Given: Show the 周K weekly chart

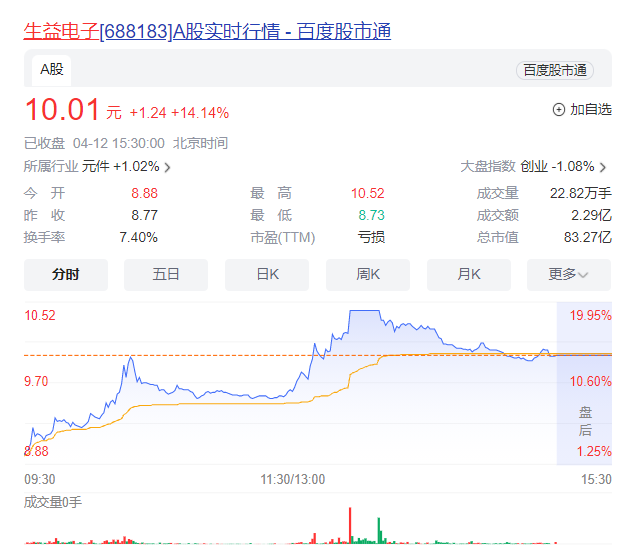Looking at the screenshot, I should tap(368, 275).
